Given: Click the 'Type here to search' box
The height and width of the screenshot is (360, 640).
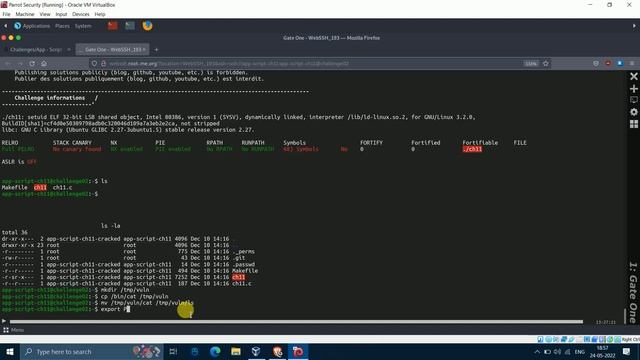Looking at the screenshot, I should coord(91,351).
